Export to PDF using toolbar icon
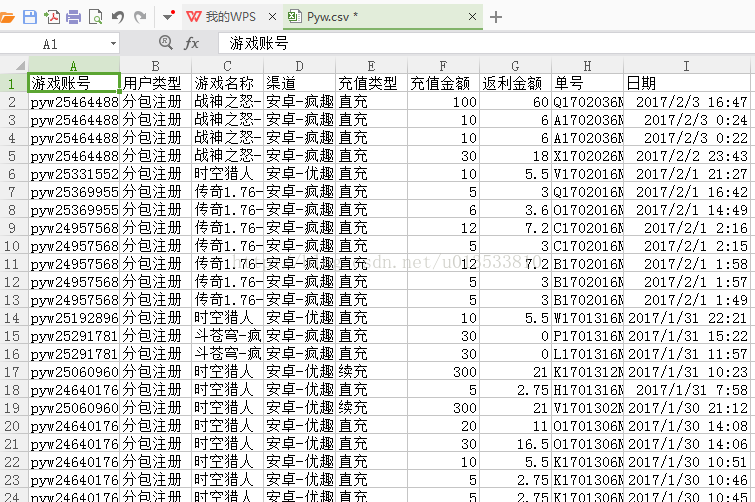This screenshot has width=755, height=502. [52, 17]
